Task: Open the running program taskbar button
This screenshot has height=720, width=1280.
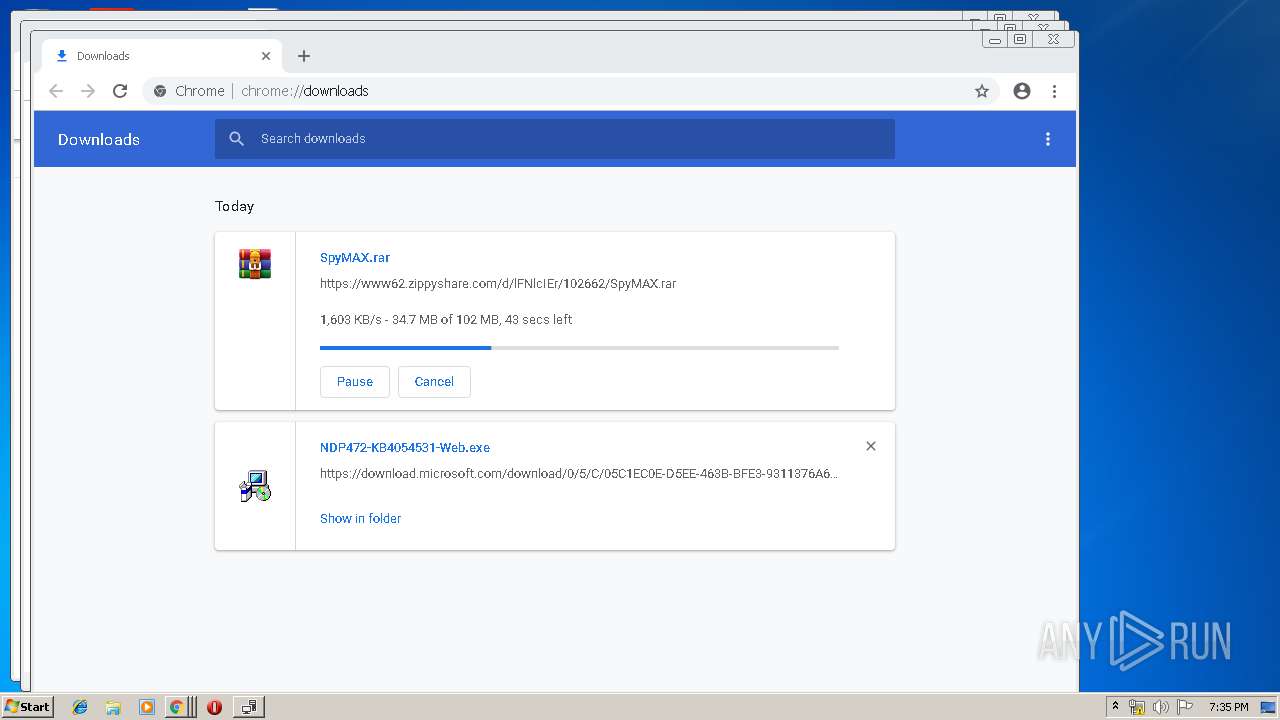Action: [248, 707]
